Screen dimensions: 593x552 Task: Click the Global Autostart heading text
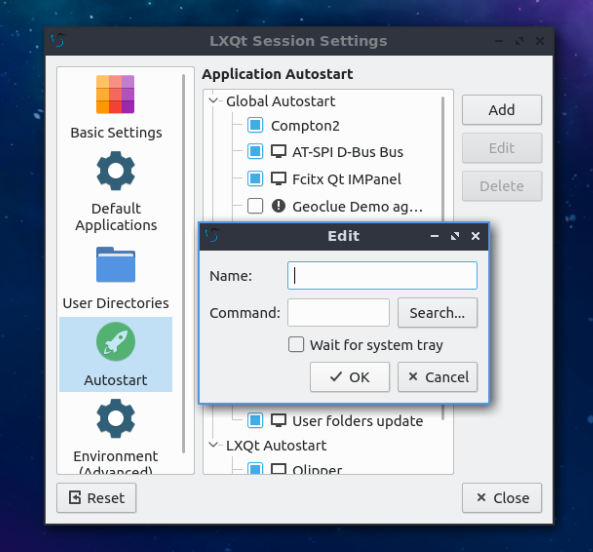pyautogui.click(x=281, y=101)
